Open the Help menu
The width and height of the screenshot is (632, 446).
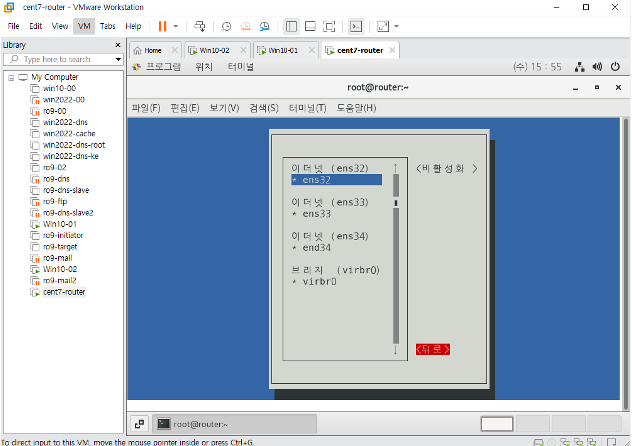click(133, 26)
